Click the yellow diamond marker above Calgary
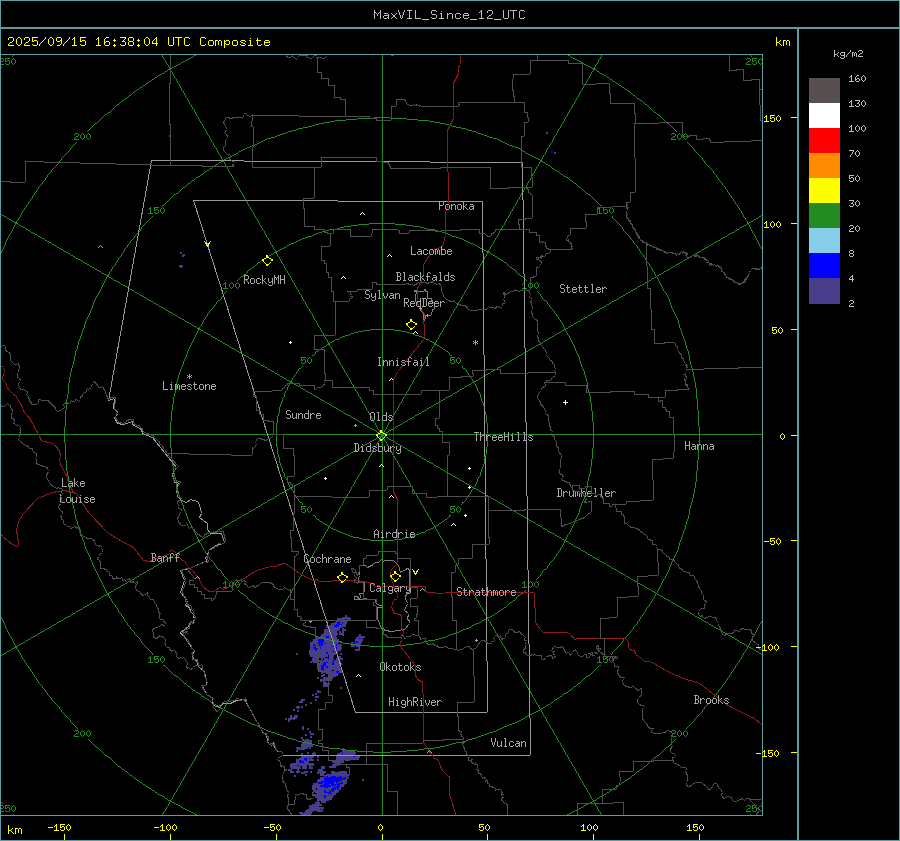Viewport: 900px width, 841px height. (x=395, y=576)
